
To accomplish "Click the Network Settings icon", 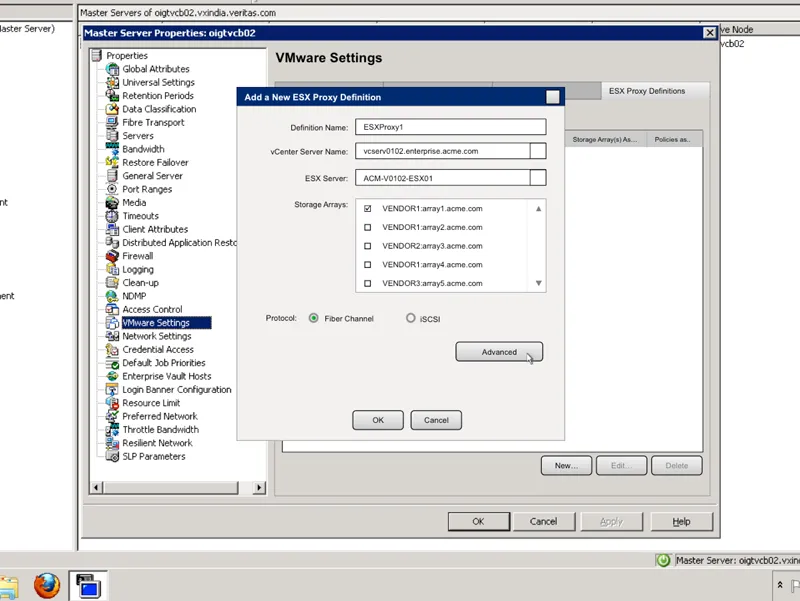I will pos(112,336).
